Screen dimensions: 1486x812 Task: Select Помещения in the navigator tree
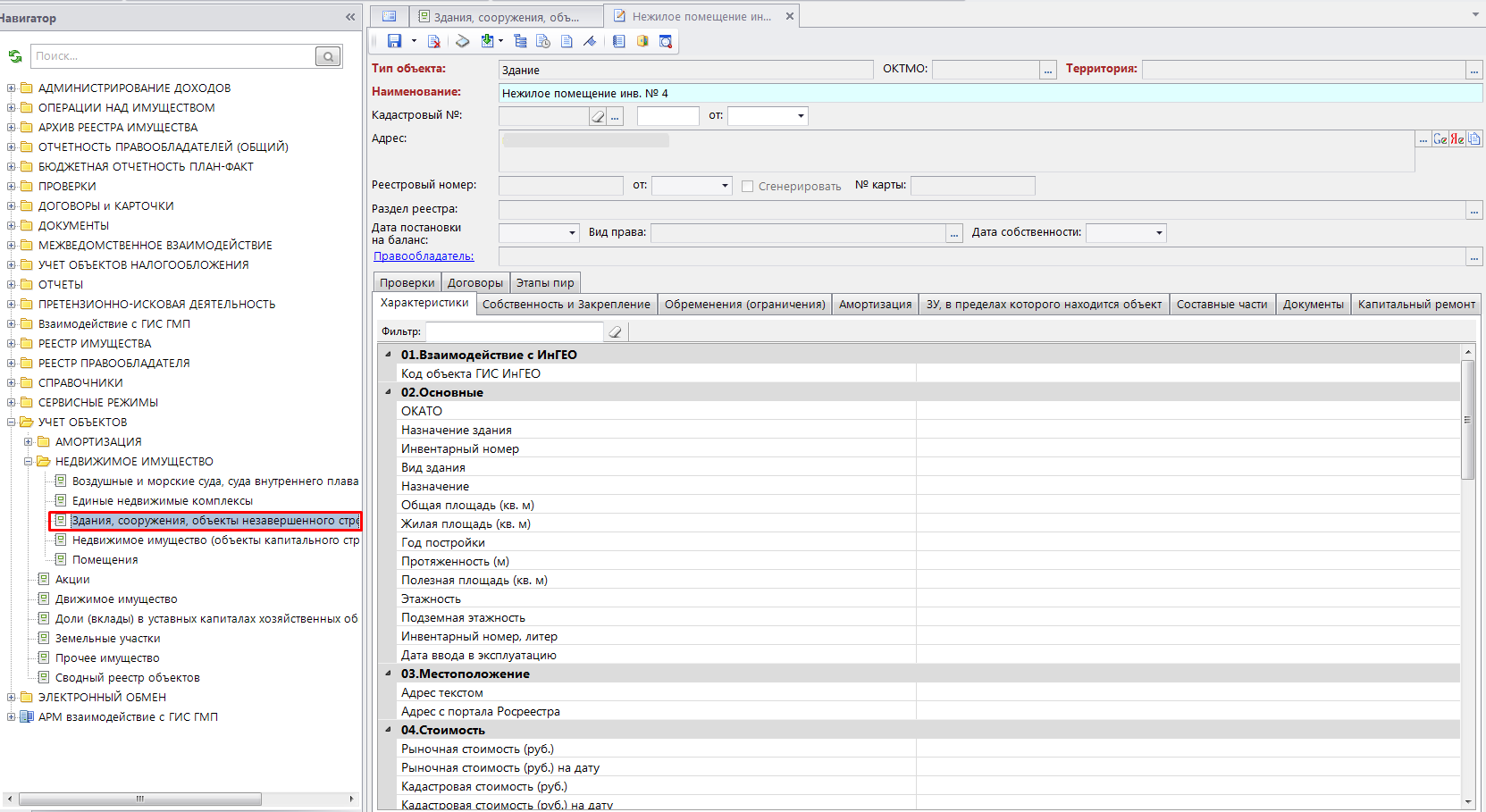[x=105, y=560]
